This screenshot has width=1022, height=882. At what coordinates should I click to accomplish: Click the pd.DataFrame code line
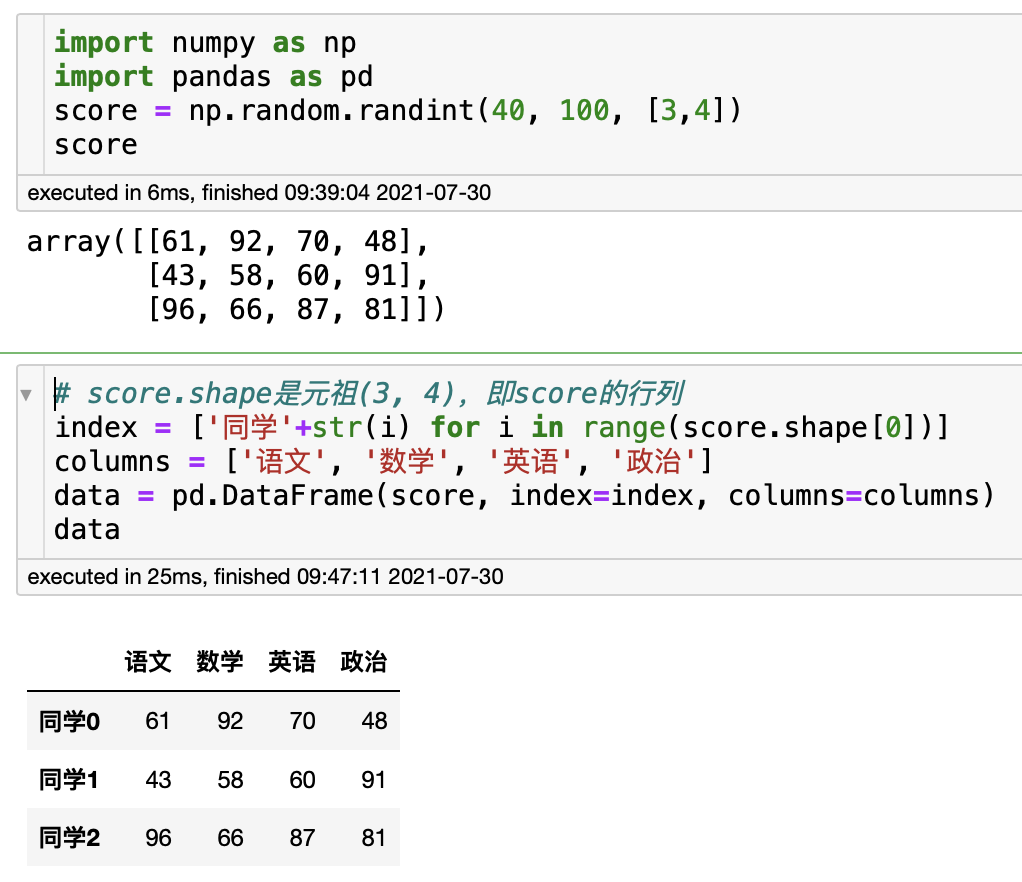(524, 495)
